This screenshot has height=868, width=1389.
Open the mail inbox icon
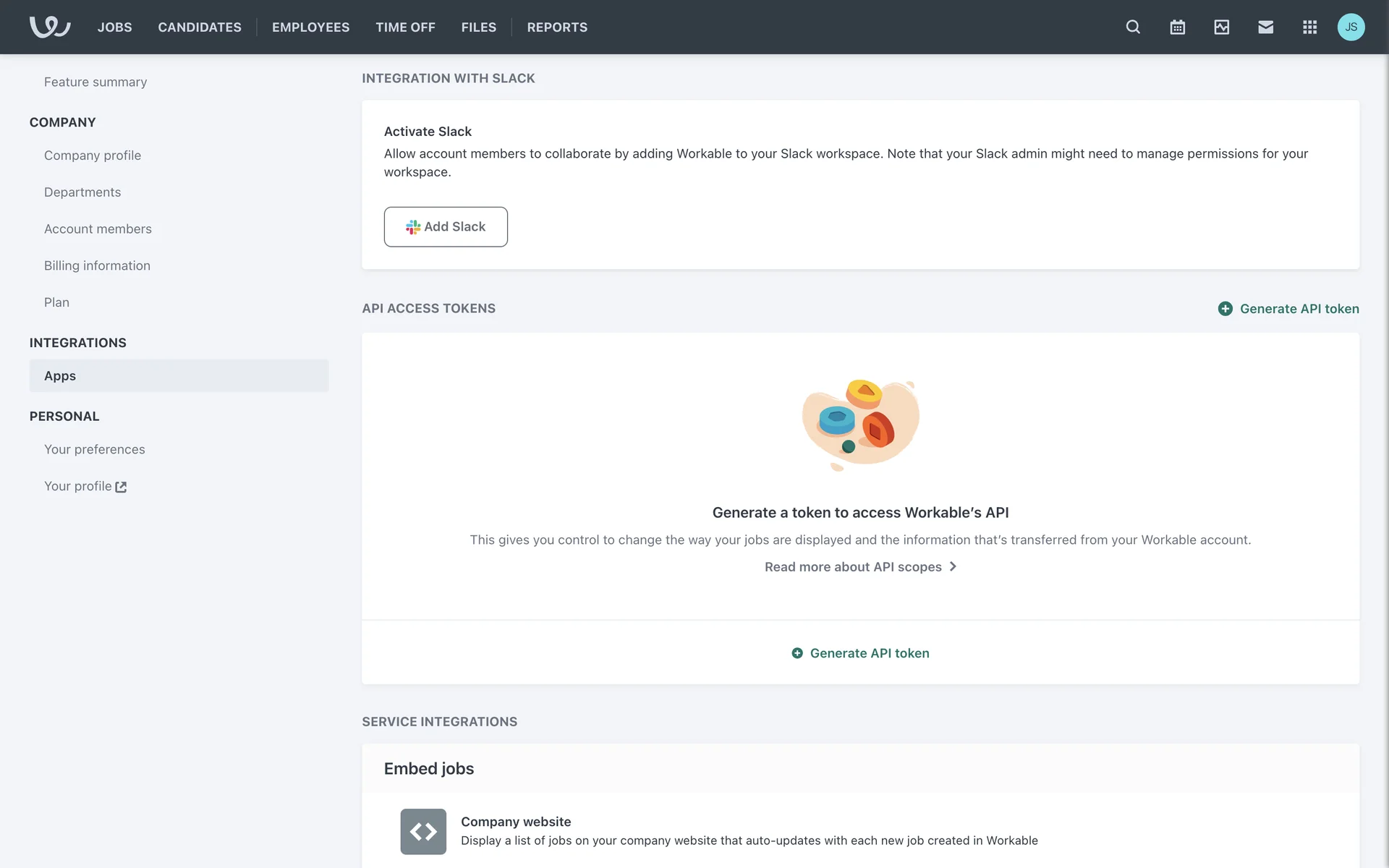coord(1265,27)
